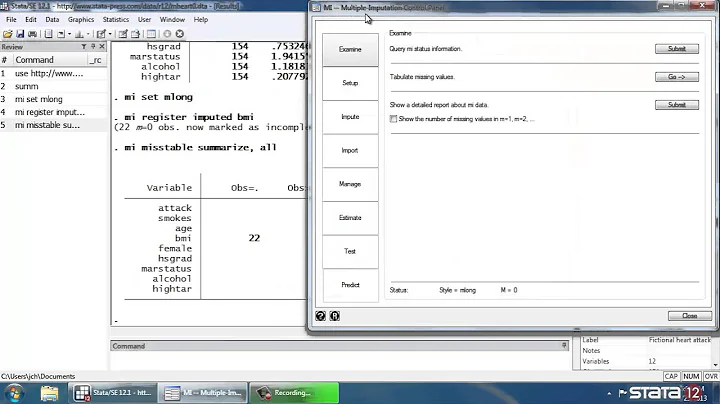Open the Edit menu
The height and width of the screenshot is (404, 720).
click(x=31, y=20)
